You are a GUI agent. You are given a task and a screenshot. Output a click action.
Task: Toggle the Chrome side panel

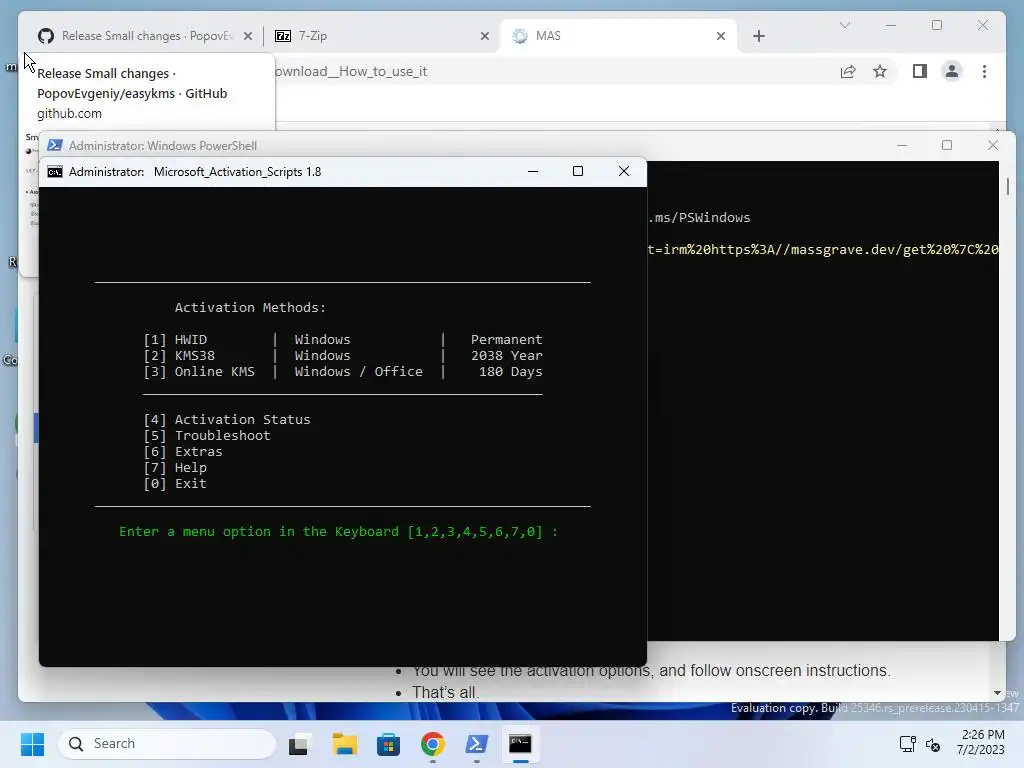coord(920,71)
